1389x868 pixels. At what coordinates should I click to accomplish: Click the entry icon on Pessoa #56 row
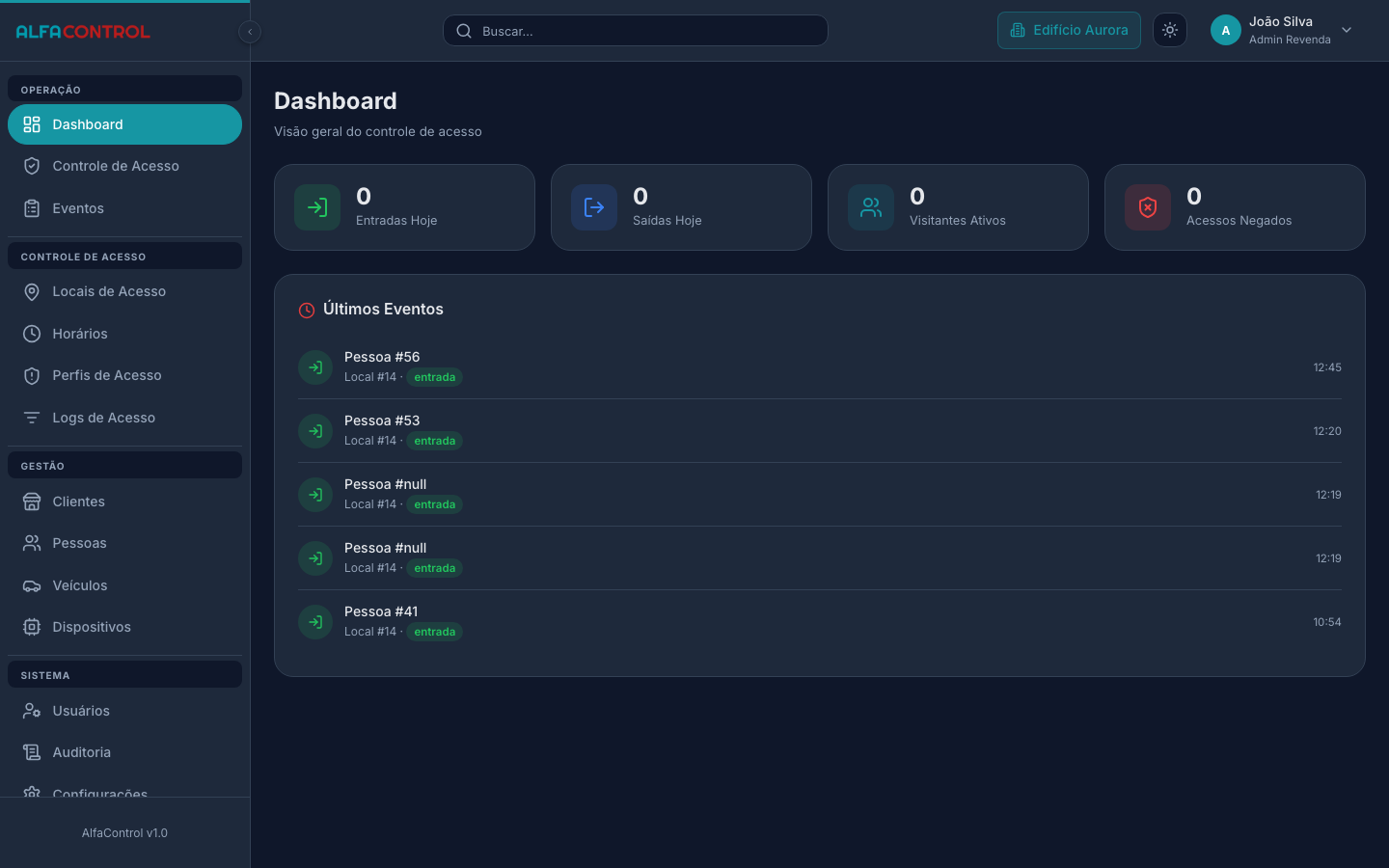point(315,367)
